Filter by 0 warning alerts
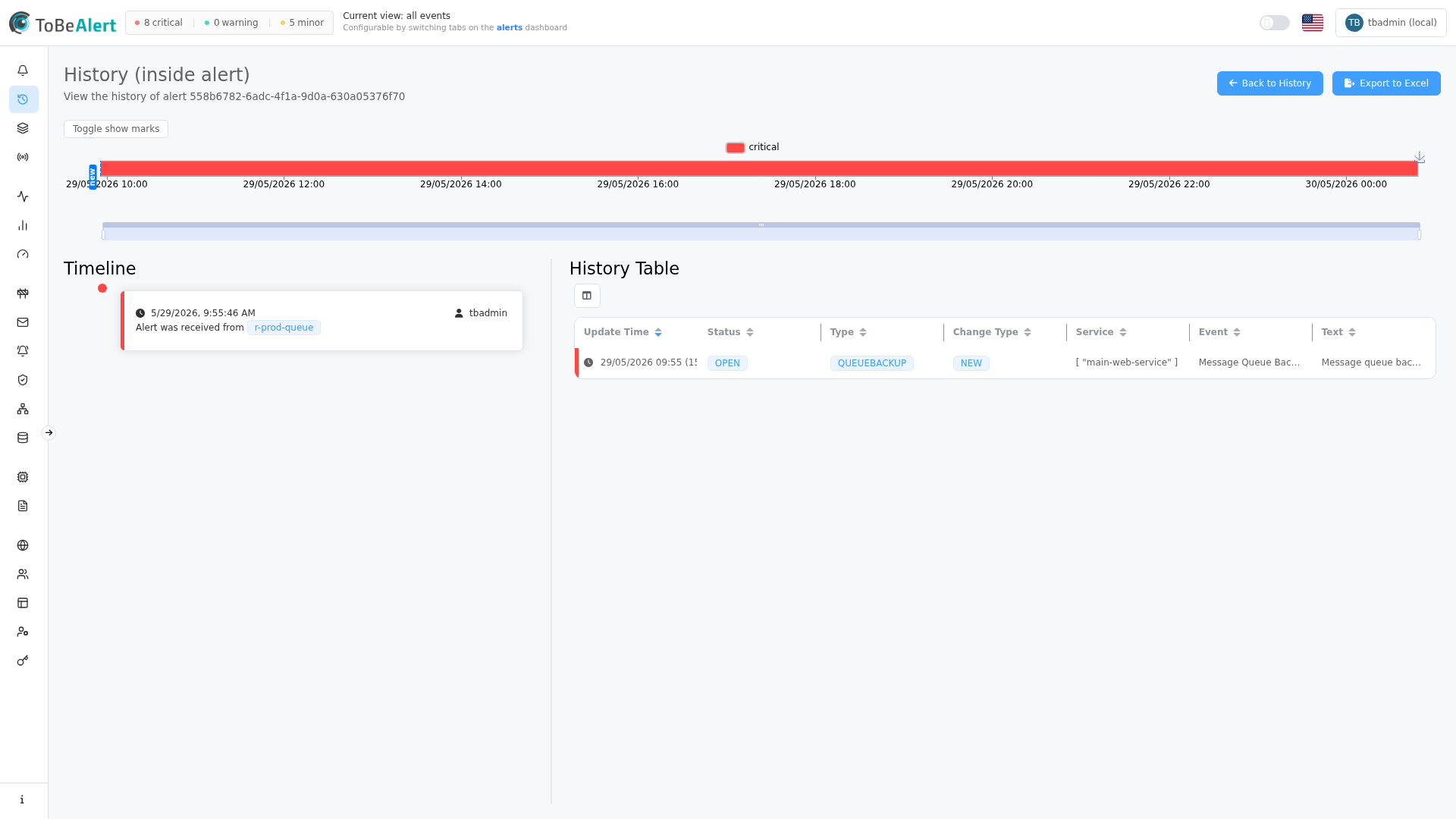The image size is (1456, 819). [231, 23]
